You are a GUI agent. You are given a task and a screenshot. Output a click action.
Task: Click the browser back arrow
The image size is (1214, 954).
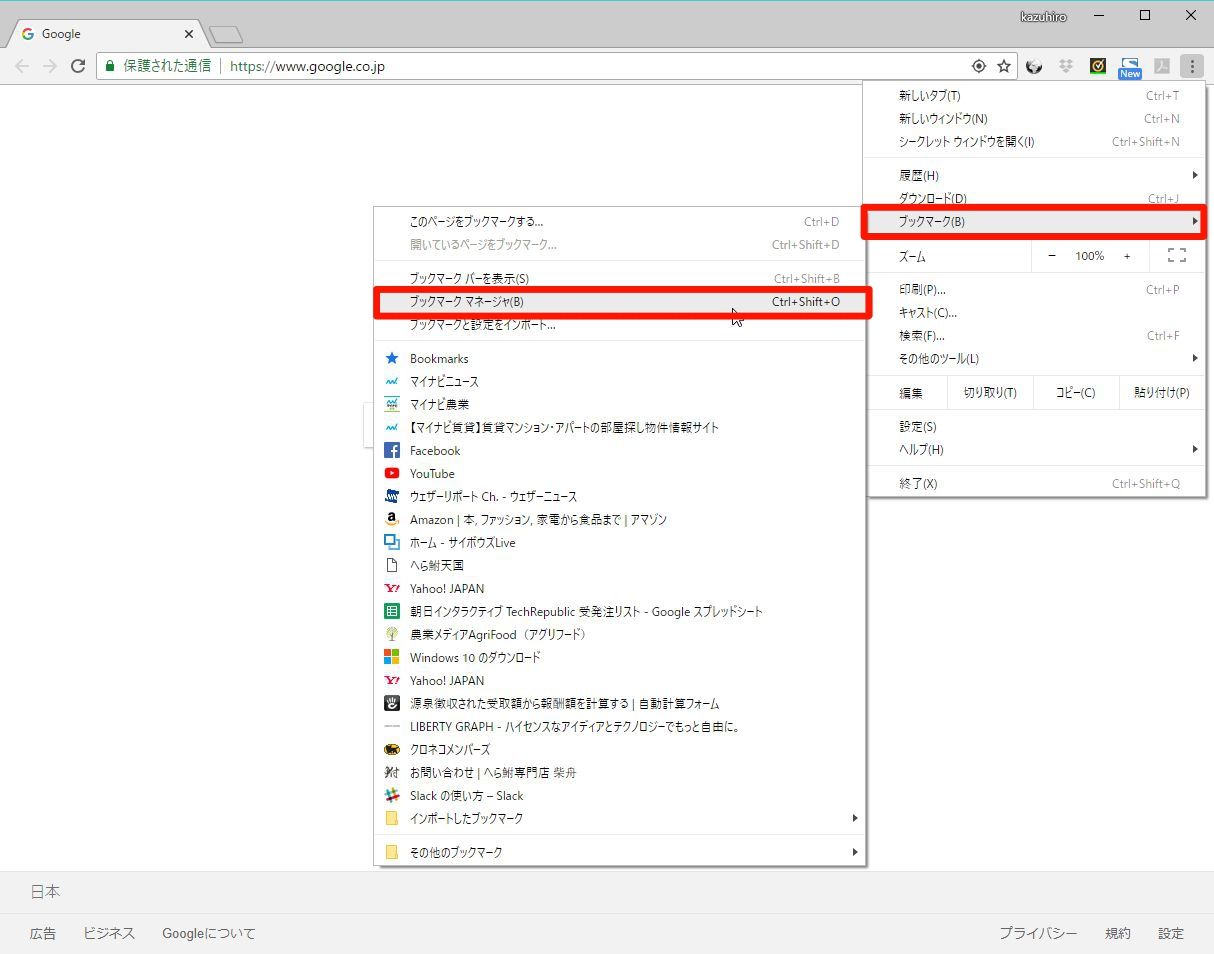(22, 66)
